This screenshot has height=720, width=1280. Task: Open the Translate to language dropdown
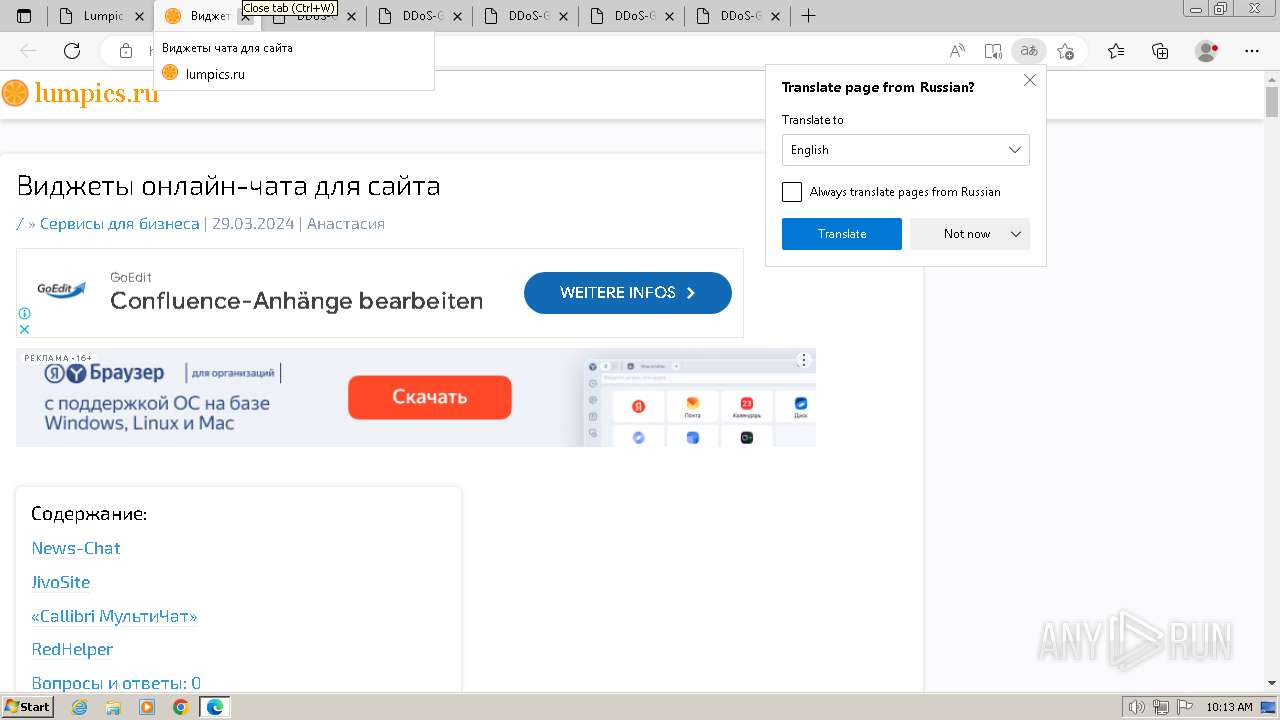click(906, 150)
